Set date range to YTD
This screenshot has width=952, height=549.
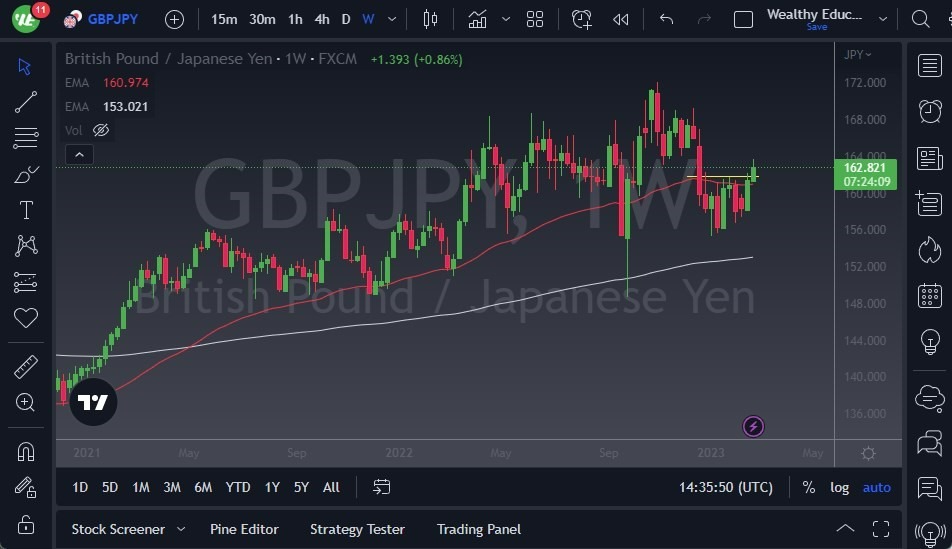(x=238, y=487)
